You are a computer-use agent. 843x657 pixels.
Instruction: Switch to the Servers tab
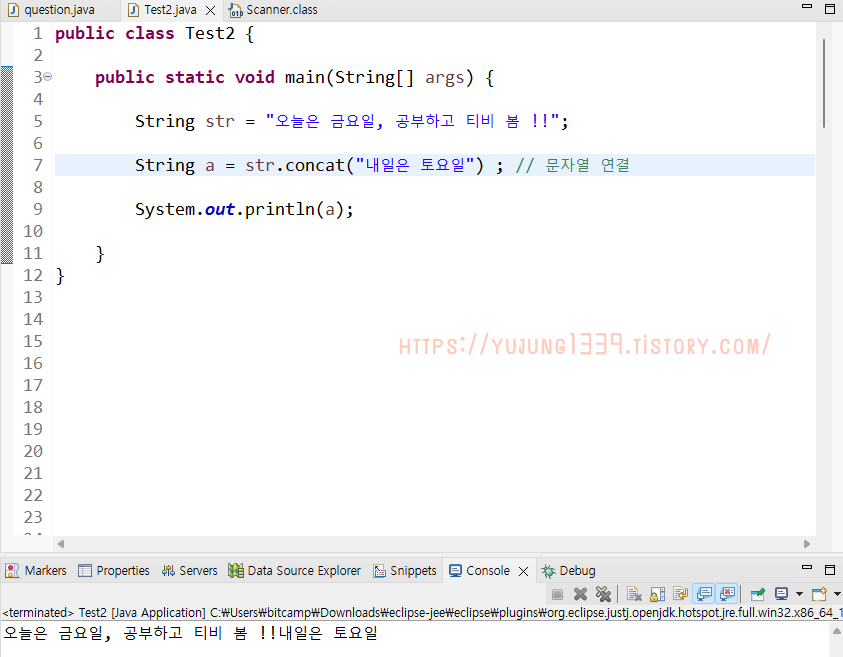[190, 570]
